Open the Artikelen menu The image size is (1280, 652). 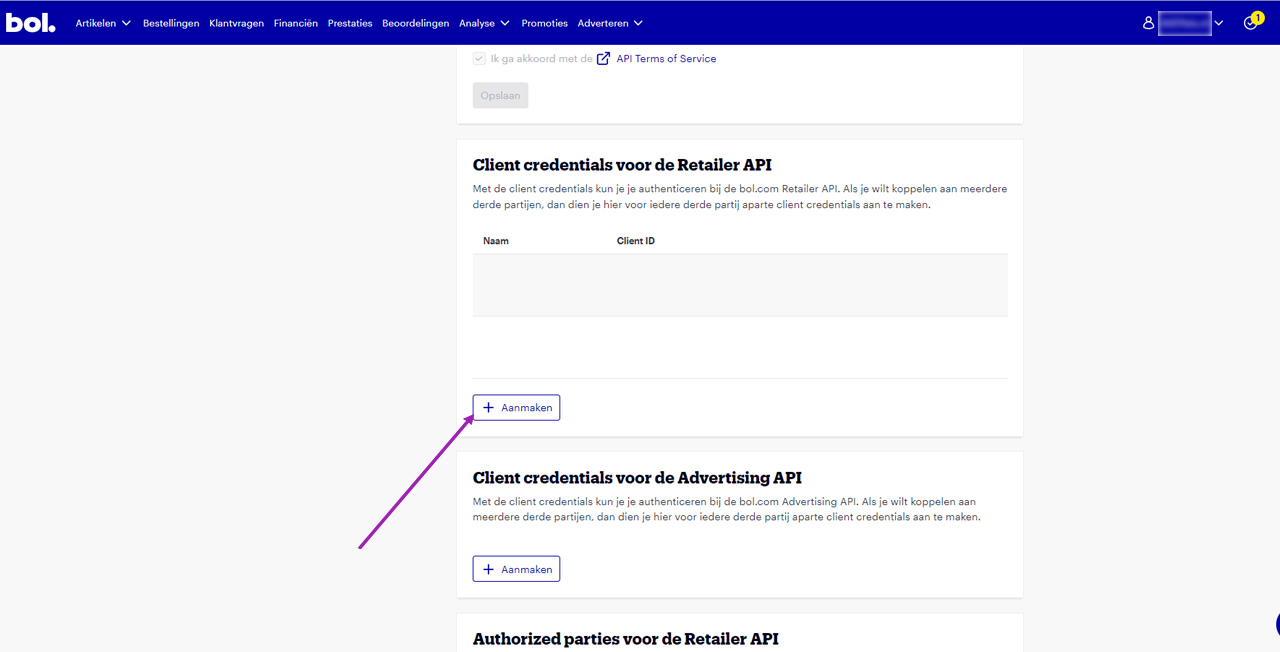103,23
